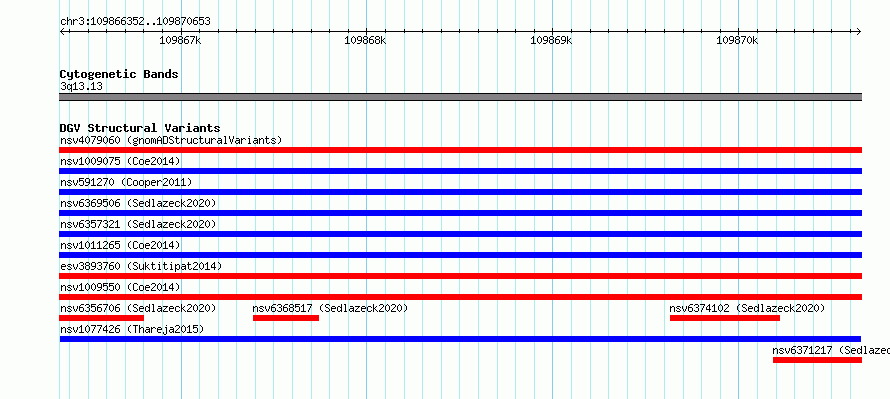The height and width of the screenshot is (399, 890).
Task: Click the 109870k ruler tick label
Action: (737, 40)
